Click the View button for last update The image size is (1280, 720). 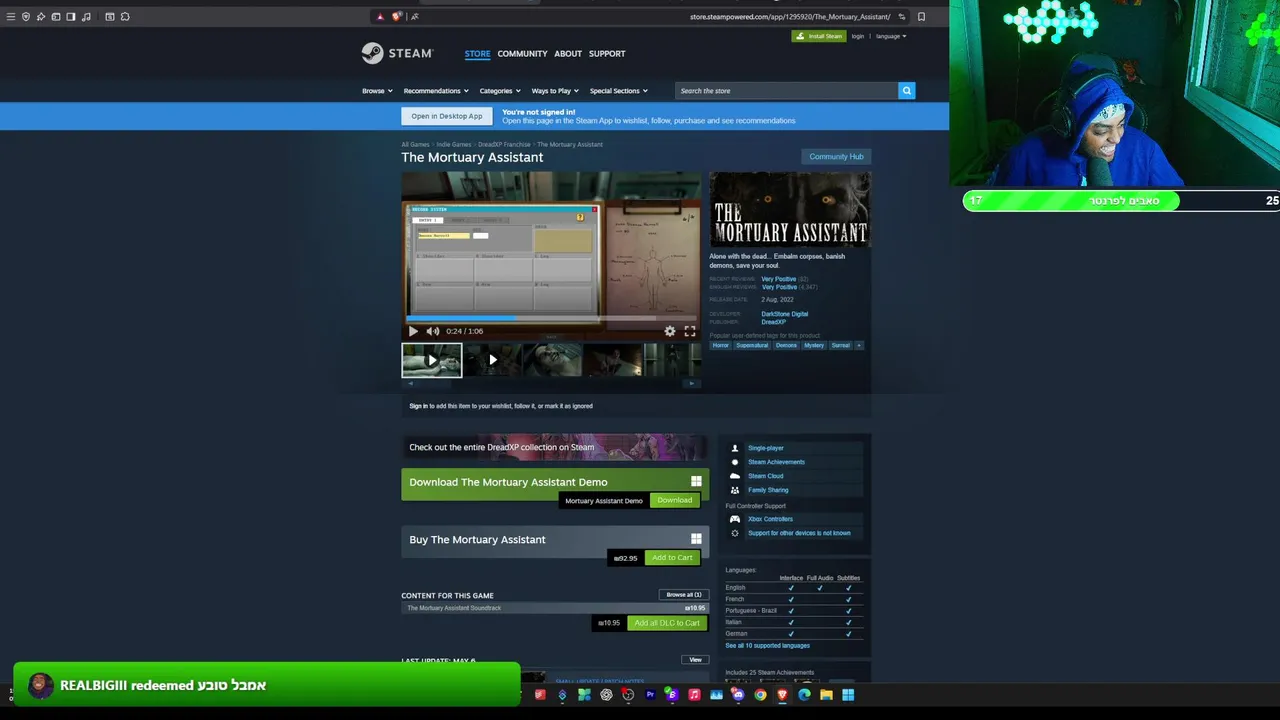click(695, 660)
